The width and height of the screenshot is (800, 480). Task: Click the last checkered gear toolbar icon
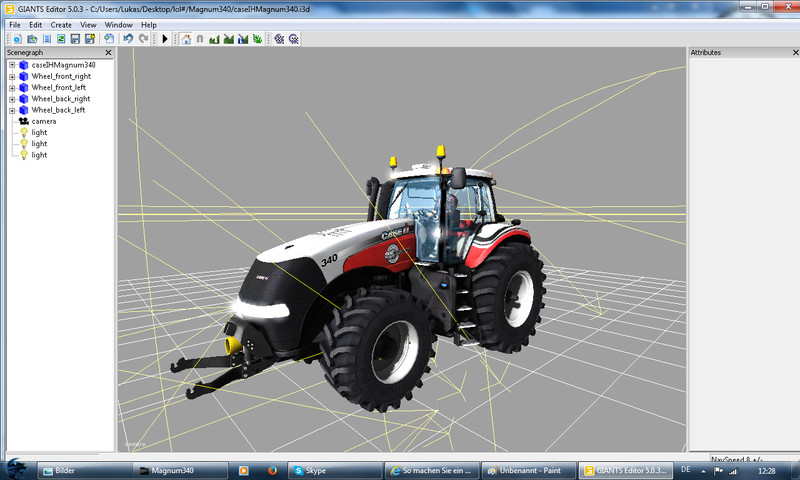tap(293, 39)
